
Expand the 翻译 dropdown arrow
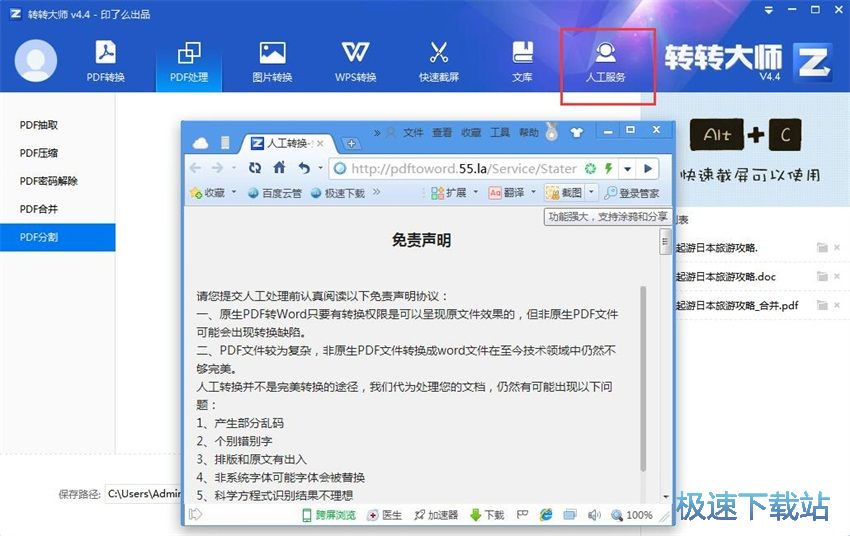533,192
